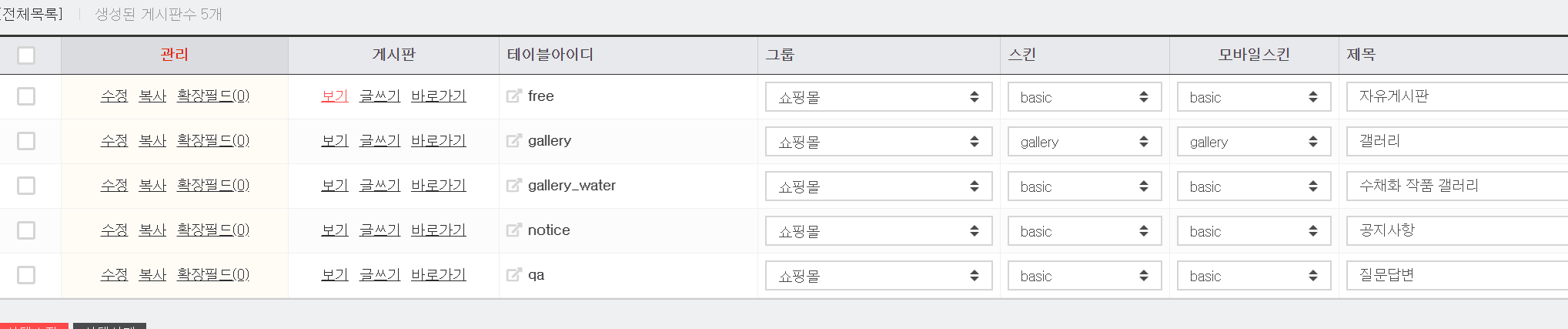Expand the 스킨 dropdown showing gallery
1568x329 pixels.
(1085, 142)
